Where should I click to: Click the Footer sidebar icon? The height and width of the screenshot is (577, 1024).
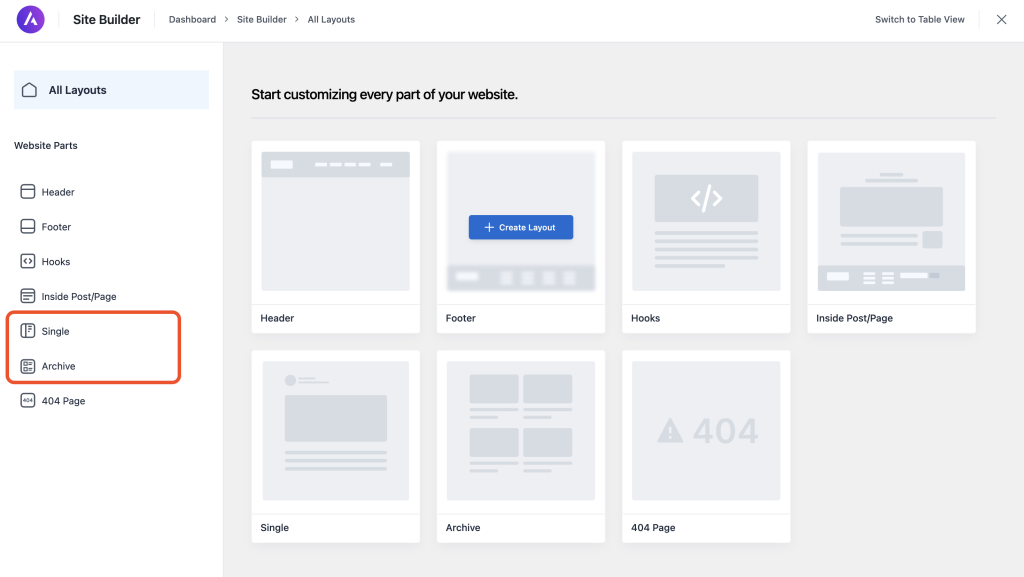tap(27, 226)
